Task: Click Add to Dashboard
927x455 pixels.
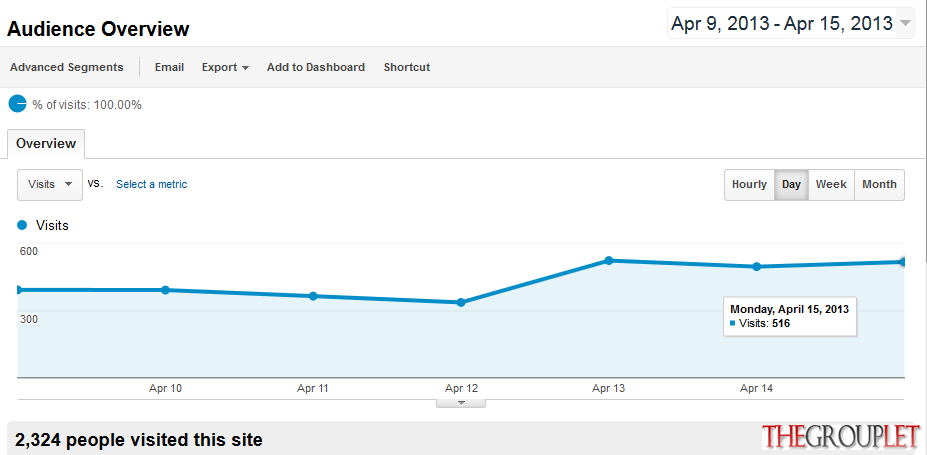Action: coord(316,67)
